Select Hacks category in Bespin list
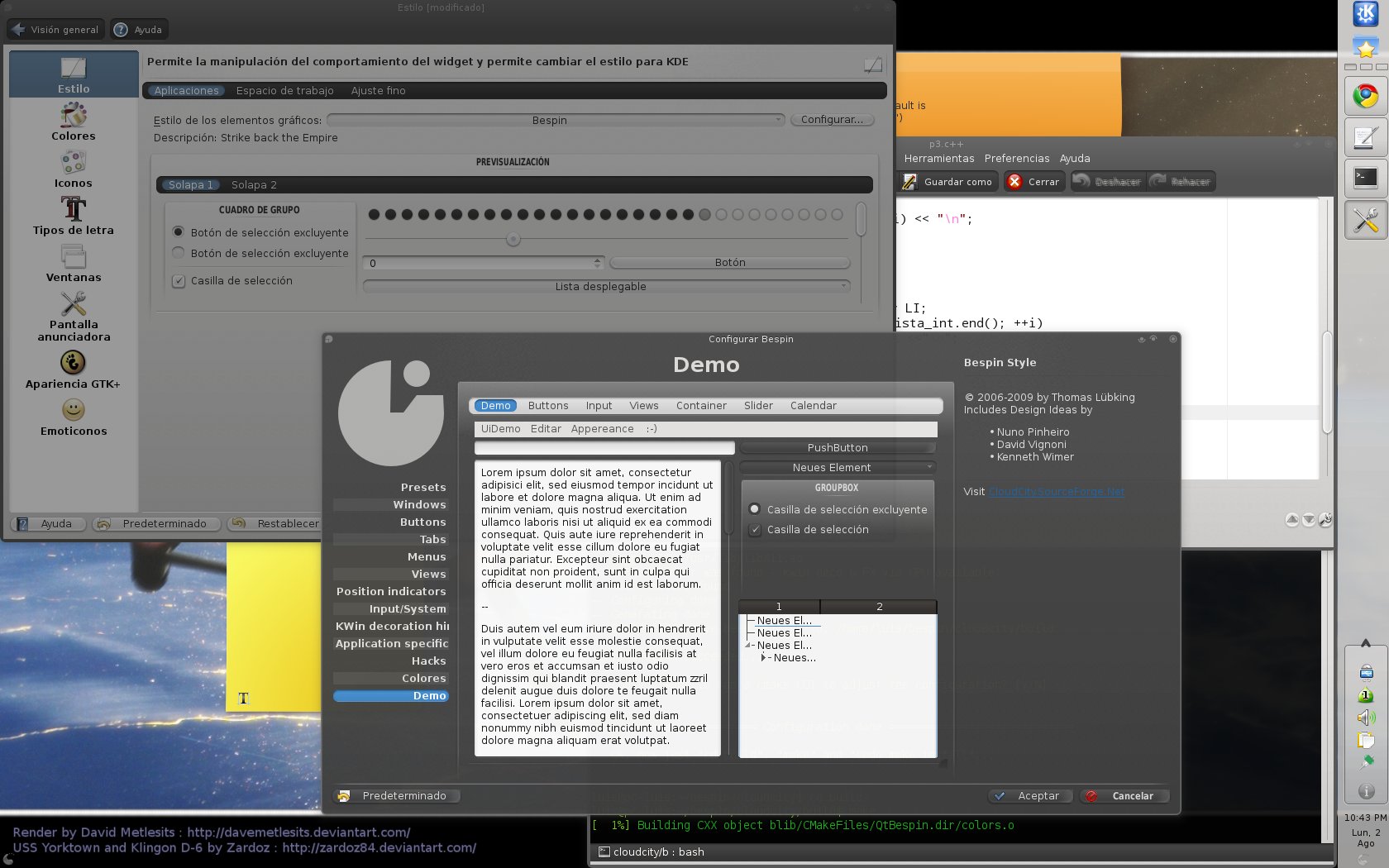 click(x=390, y=661)
